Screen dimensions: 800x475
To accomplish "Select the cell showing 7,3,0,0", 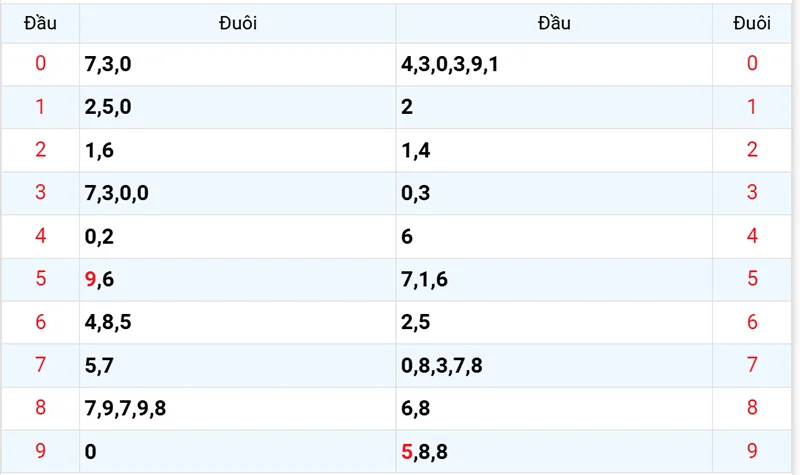I will (x=118, y=193).
